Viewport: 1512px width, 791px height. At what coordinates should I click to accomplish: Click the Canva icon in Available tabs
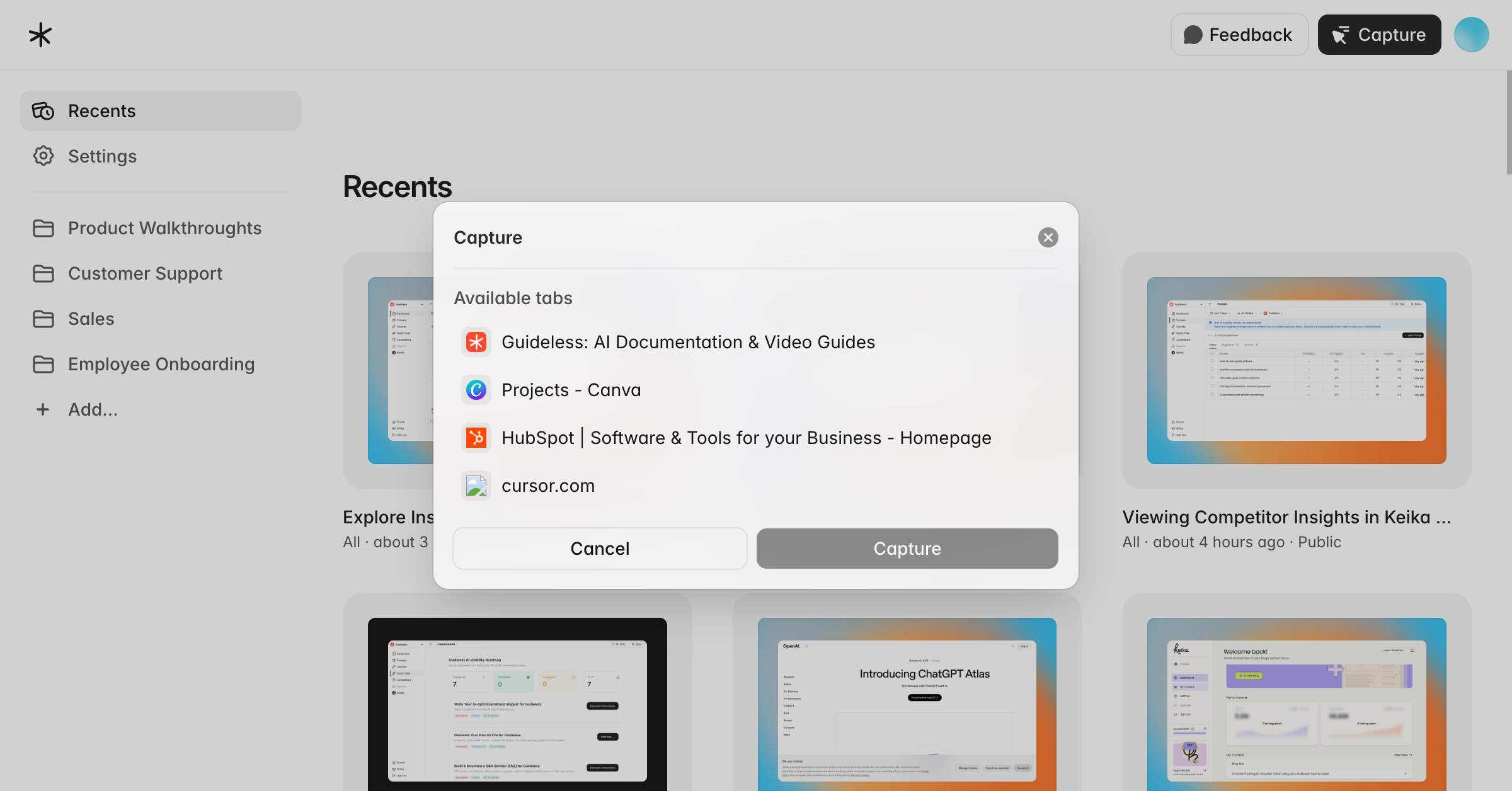point(476,390)
